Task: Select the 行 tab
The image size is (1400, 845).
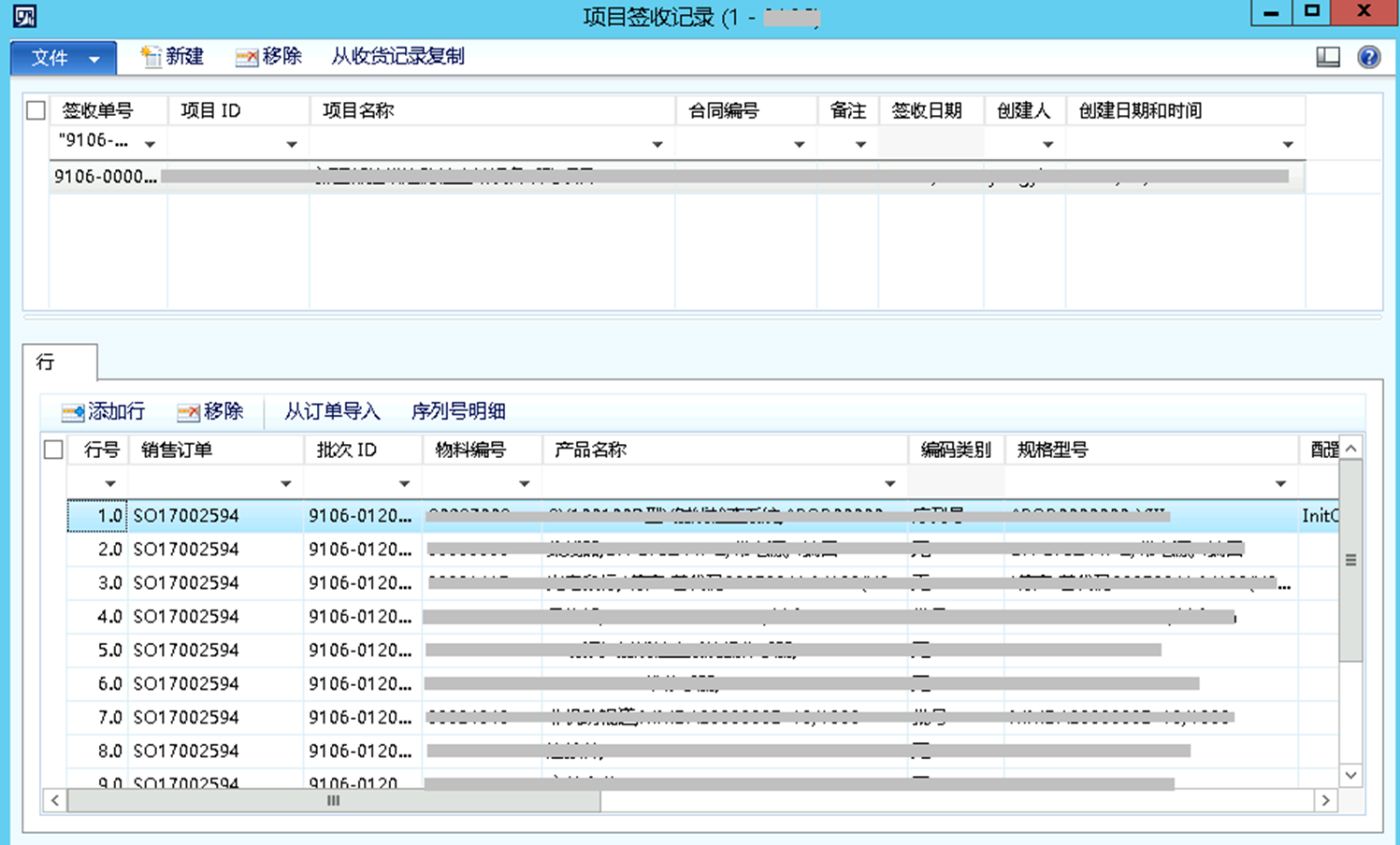Action: pos(59,363)
